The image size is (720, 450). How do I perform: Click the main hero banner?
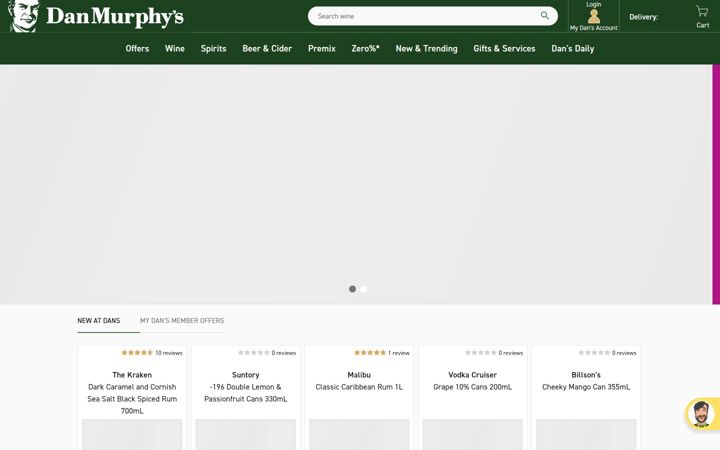point(356,184)
